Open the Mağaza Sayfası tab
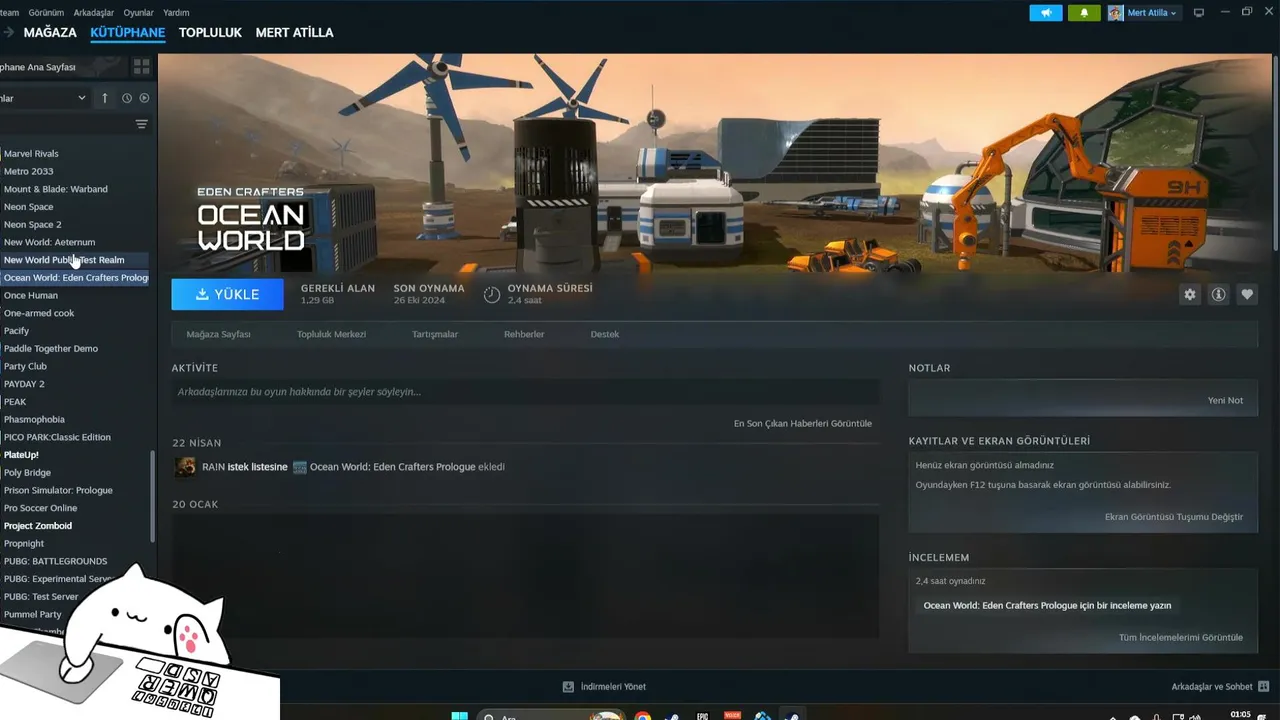 point(218,334)
